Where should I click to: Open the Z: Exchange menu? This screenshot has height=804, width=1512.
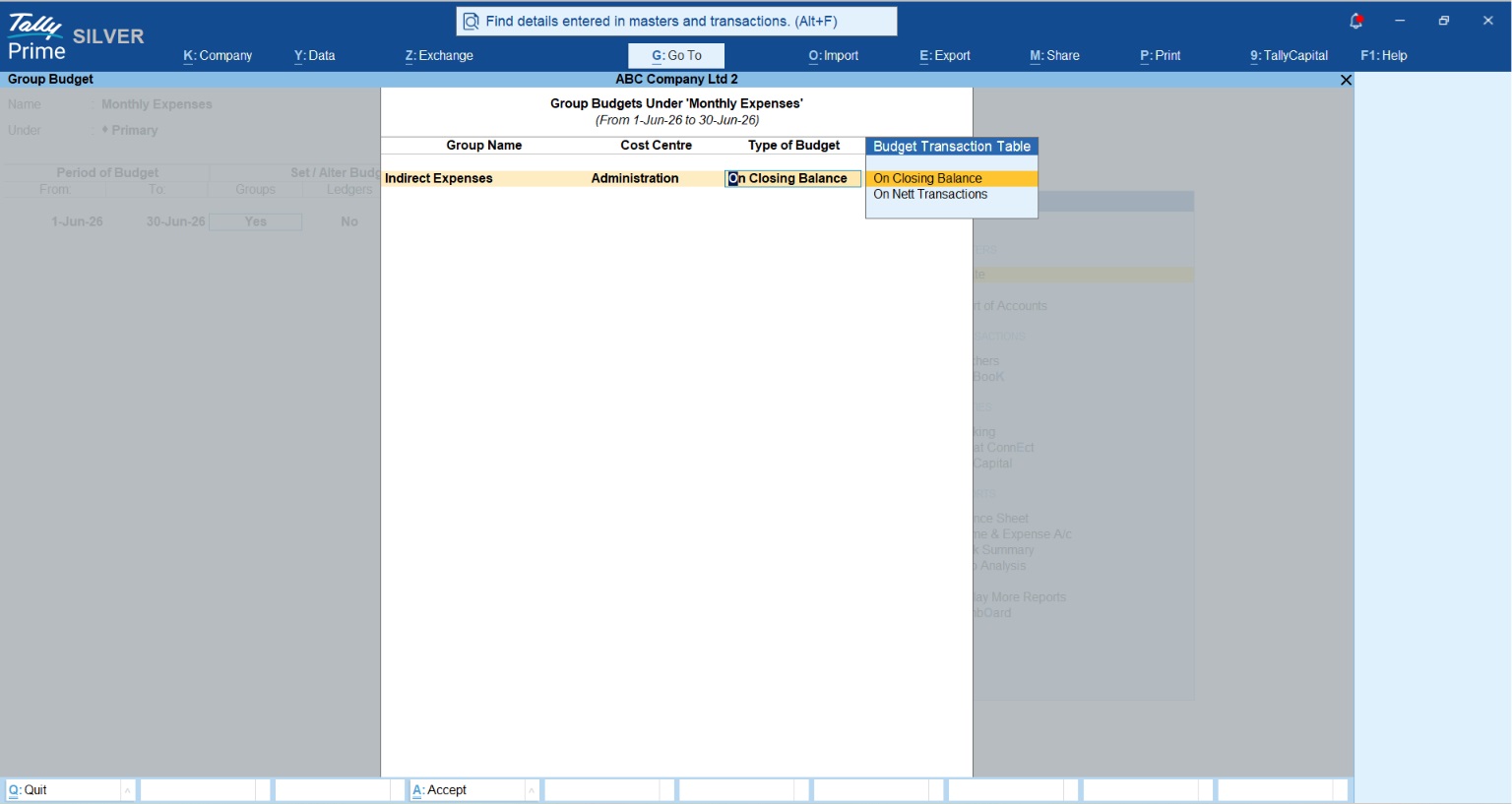click(x=439, y=56)
